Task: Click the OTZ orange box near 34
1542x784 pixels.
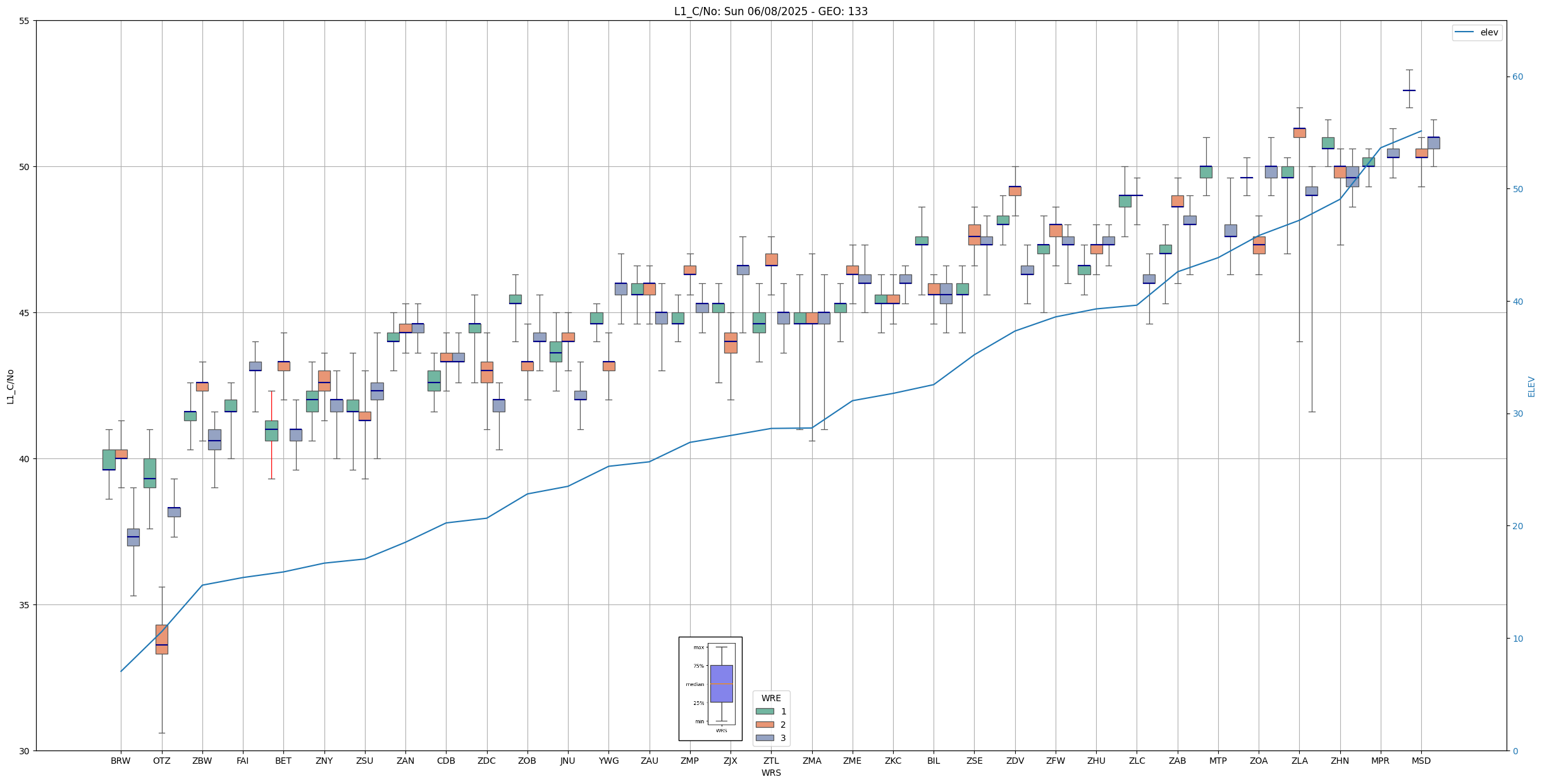Action: coord(162,639)
